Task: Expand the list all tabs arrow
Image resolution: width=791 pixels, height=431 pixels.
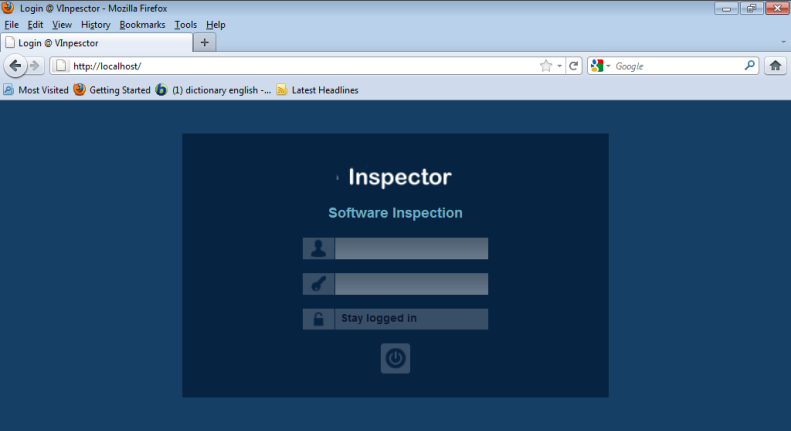Action: [783, 42]
